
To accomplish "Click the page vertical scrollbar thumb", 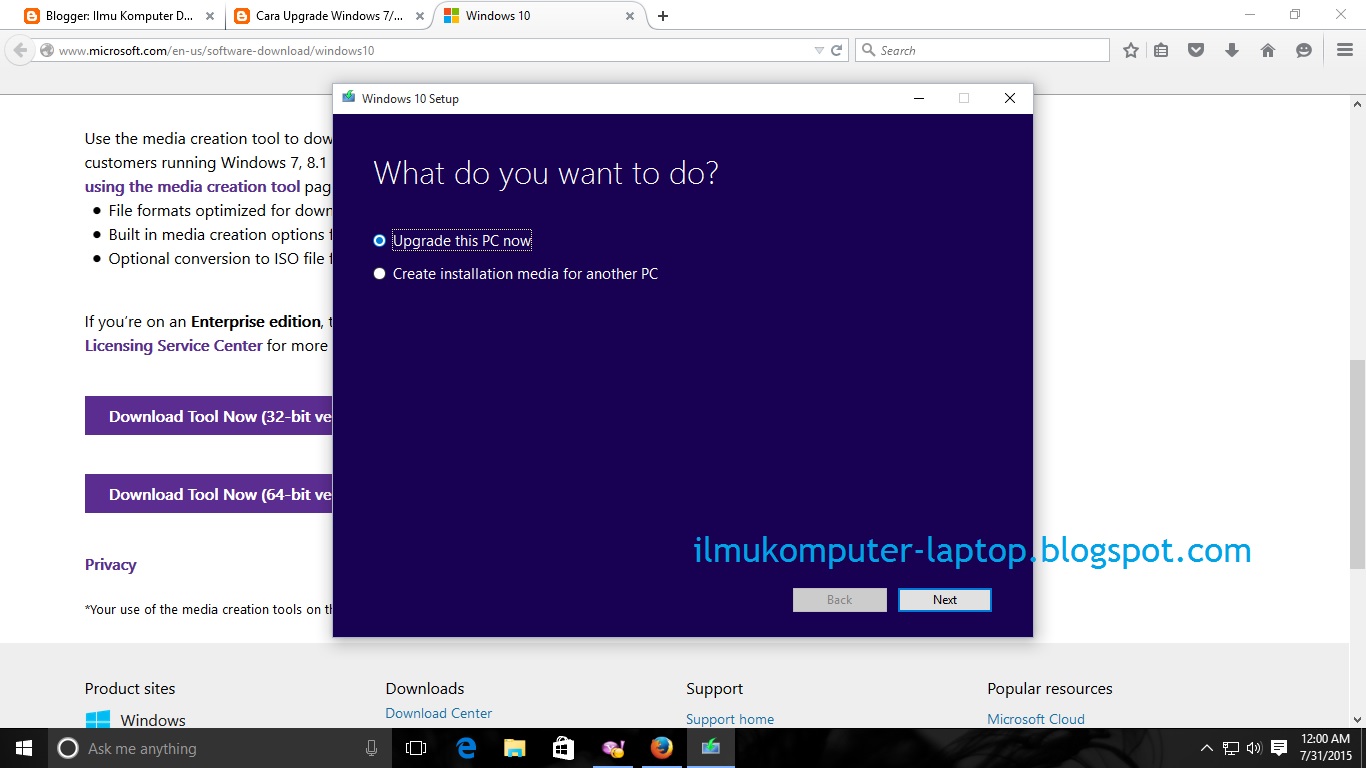I will (x=1357, y=464).
